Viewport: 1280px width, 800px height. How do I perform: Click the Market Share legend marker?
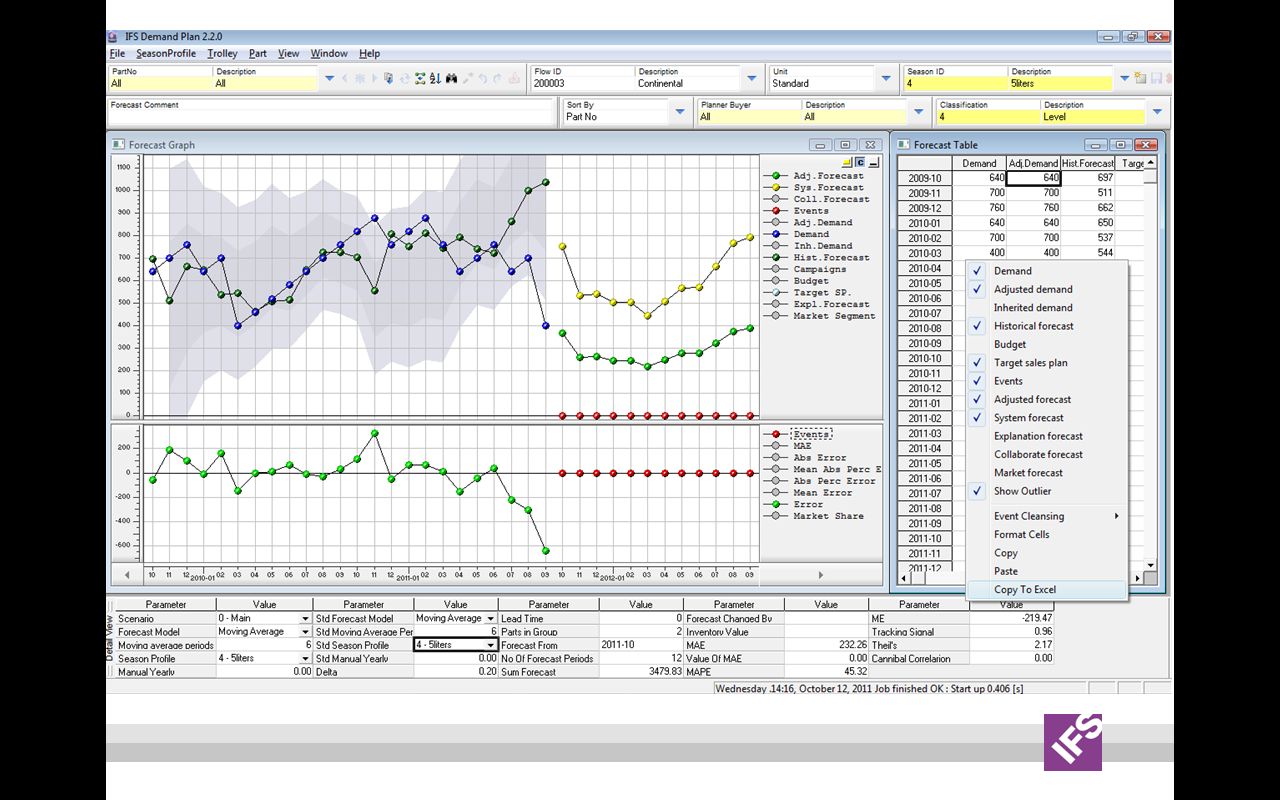point(775,516)
